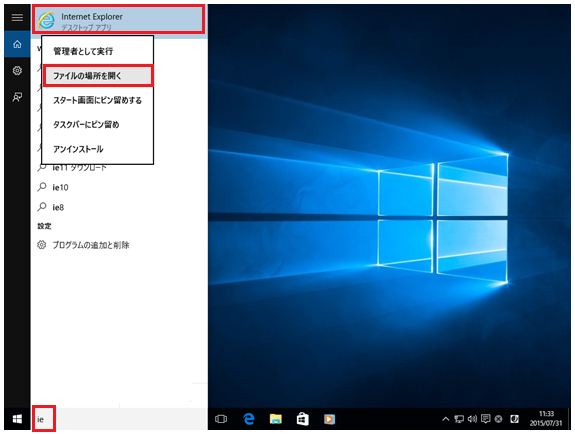Open the Action Center notification icon
Screen dimensions: 575x434
pyautogui.click(x=486, y=419)
